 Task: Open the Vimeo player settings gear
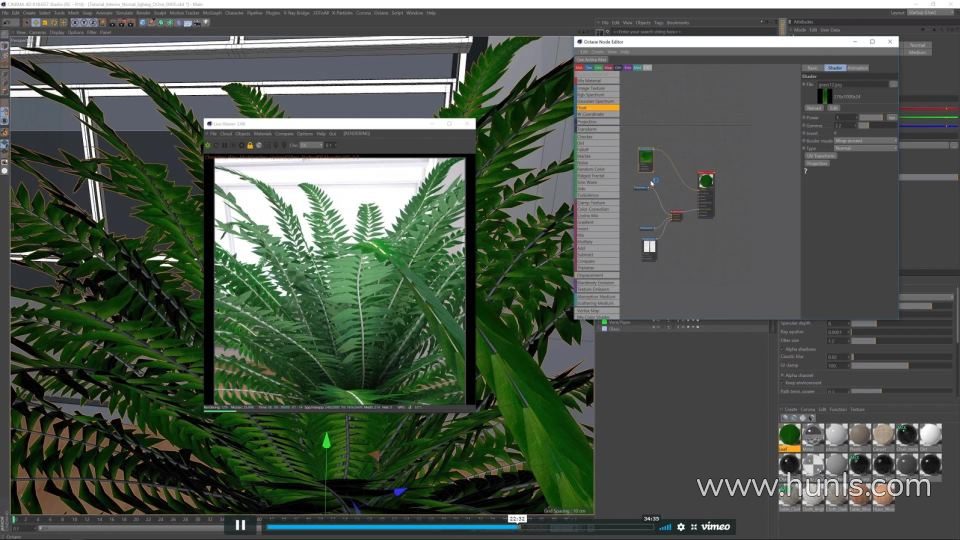pos(681,527)
